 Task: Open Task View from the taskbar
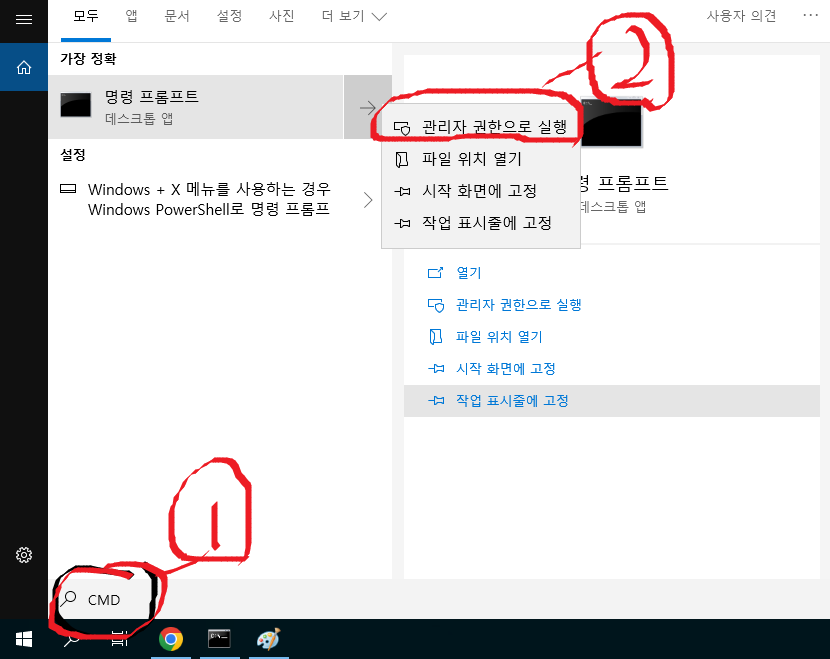[x=119, y=639]
